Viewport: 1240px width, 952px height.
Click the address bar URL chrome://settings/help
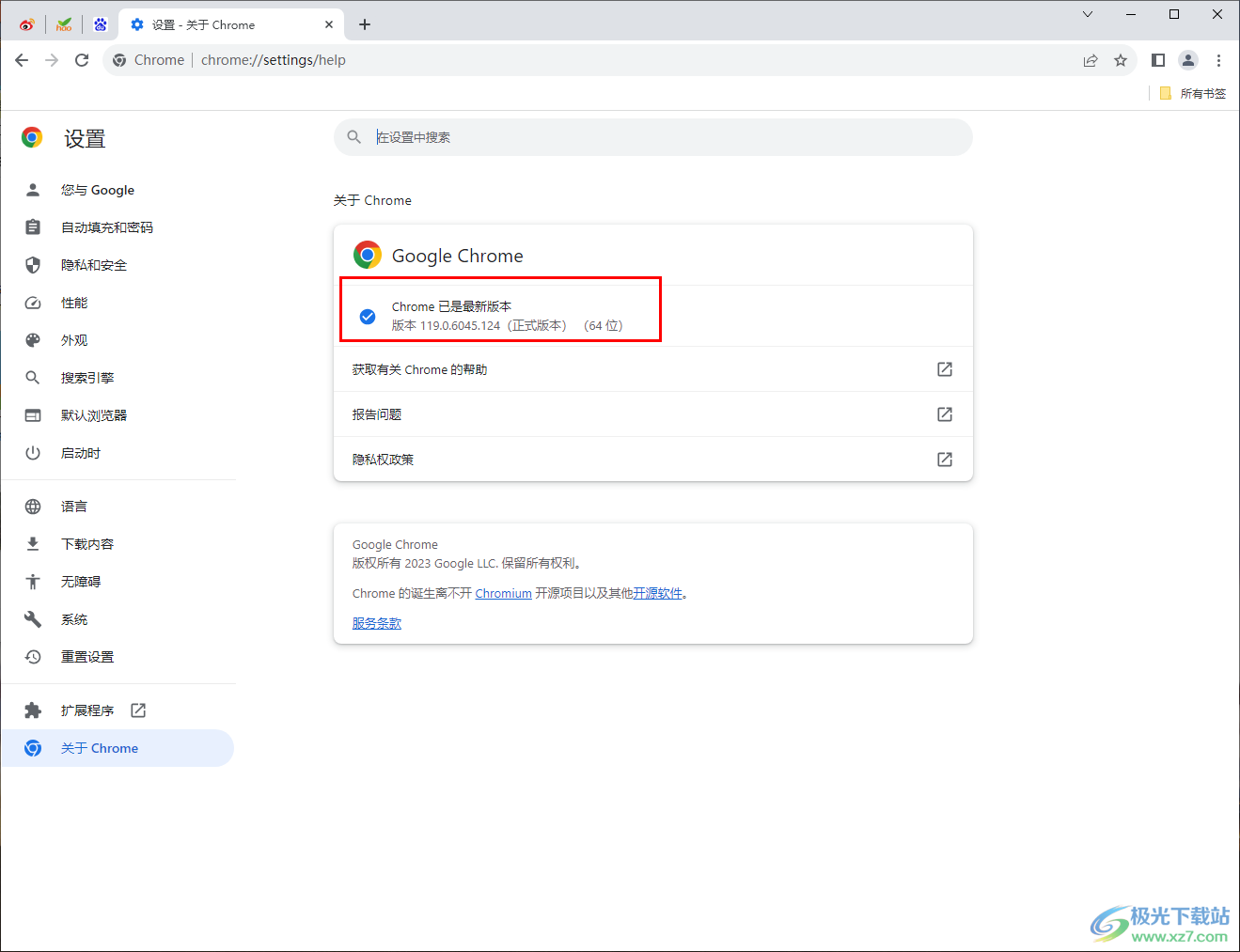pos(274,60)
